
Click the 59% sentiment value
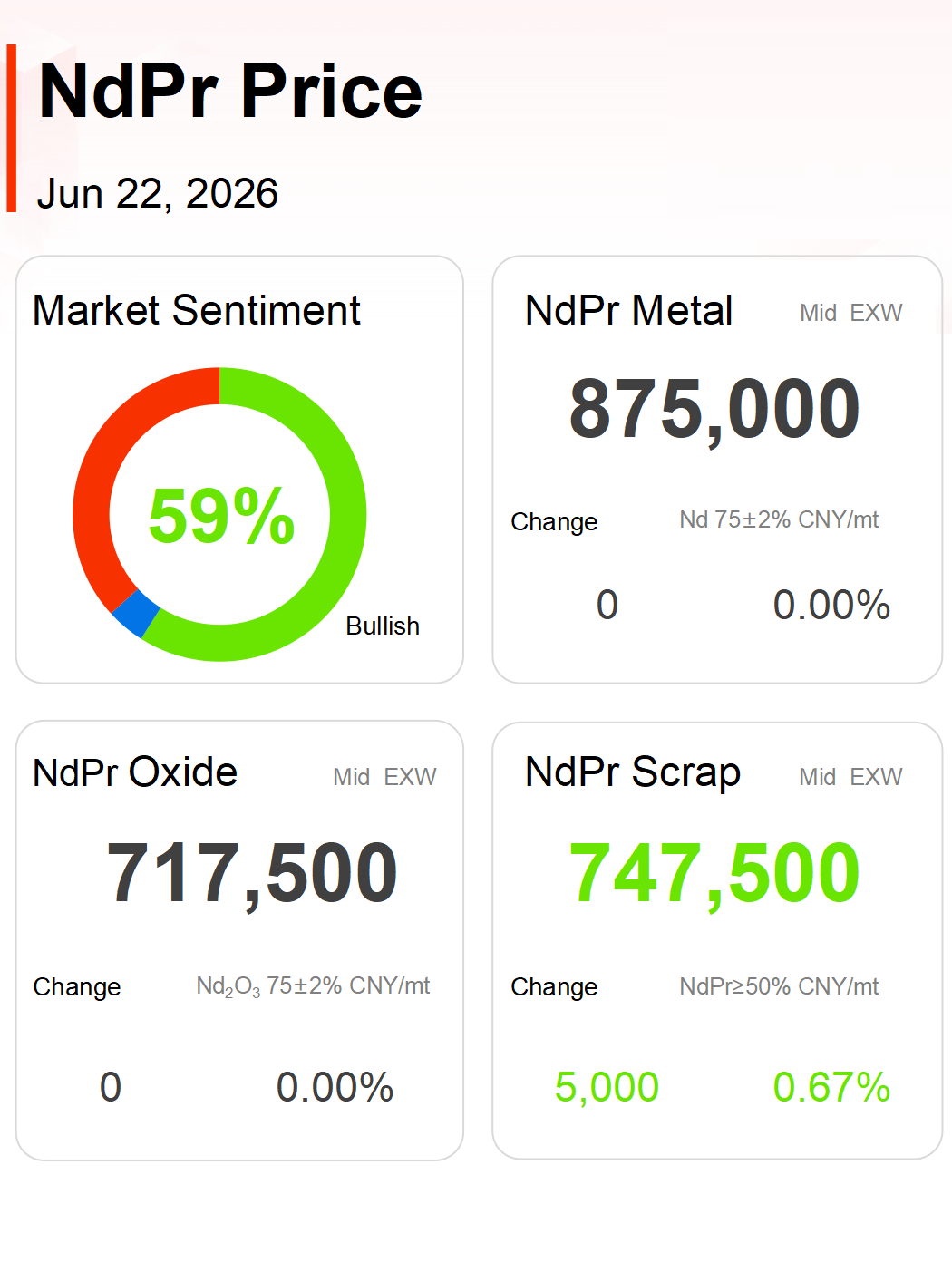[x=221, y=516]
